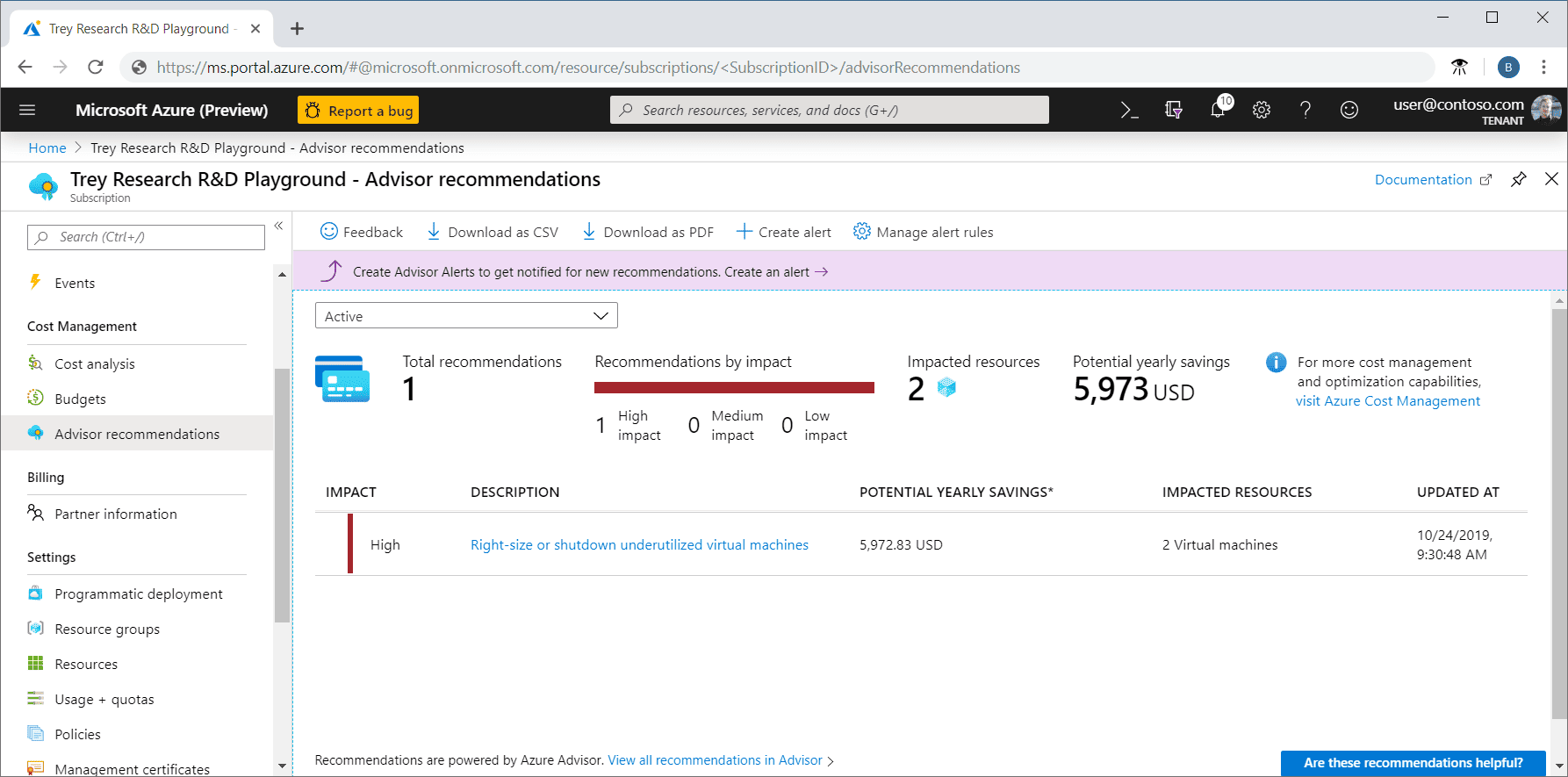
Task: Follow the visit Azure Cost Management link
Action: pyautogui.click(x=1388, y=401)
